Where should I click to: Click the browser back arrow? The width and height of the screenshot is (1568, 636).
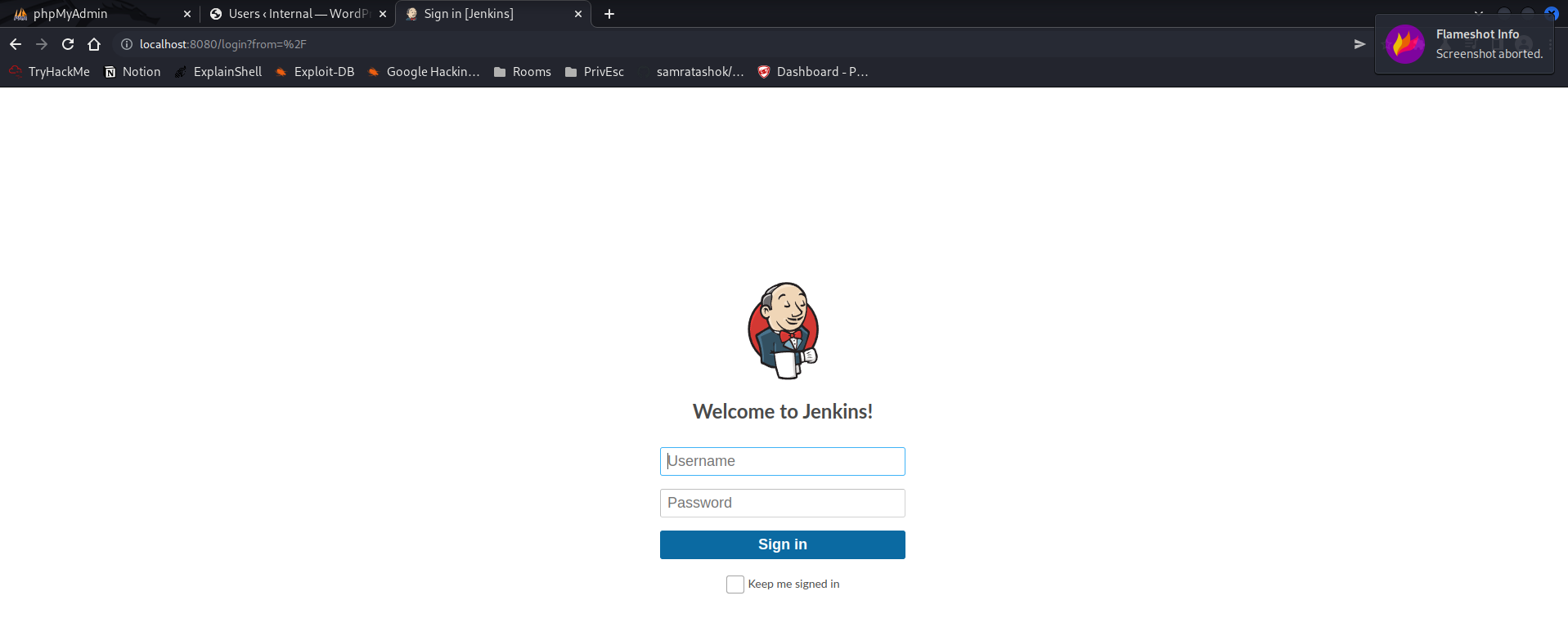16,44
